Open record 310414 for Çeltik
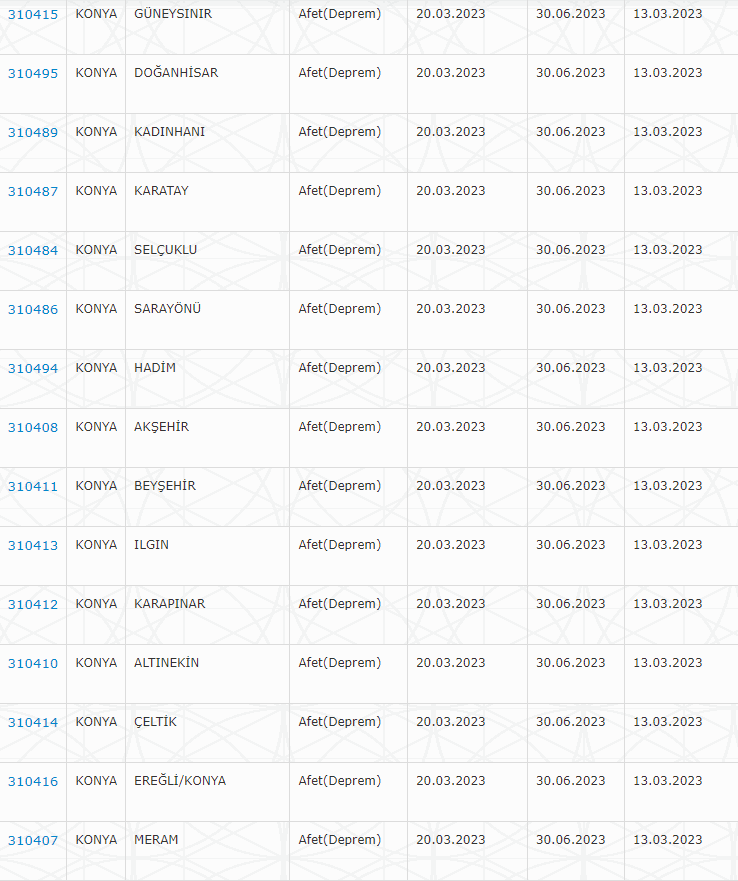This screenshot has height=881, width=738. [x=33, y=723]
